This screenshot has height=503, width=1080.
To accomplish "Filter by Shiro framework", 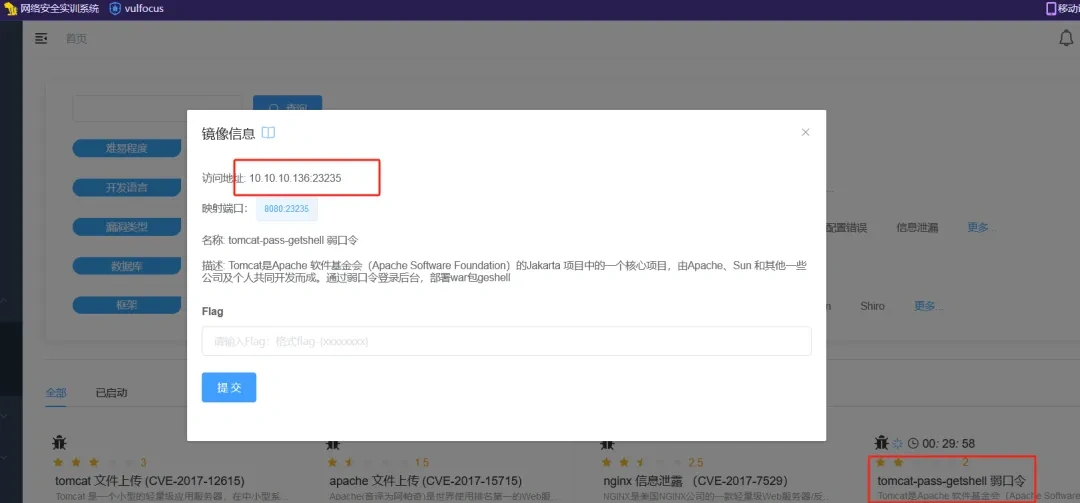I will [x=872, y=306].
